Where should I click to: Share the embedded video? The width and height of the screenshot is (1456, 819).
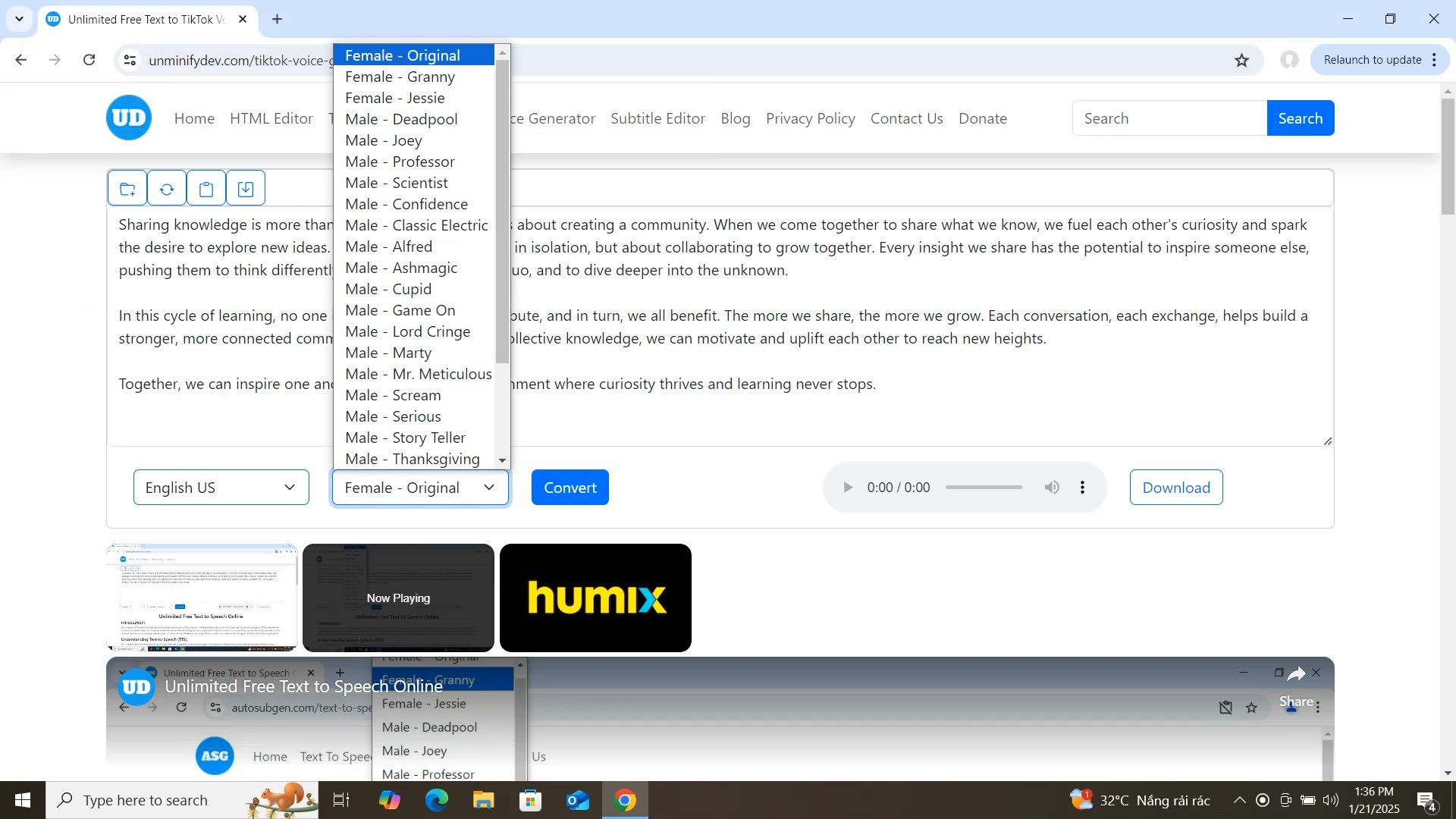(x=1296, y=686)
